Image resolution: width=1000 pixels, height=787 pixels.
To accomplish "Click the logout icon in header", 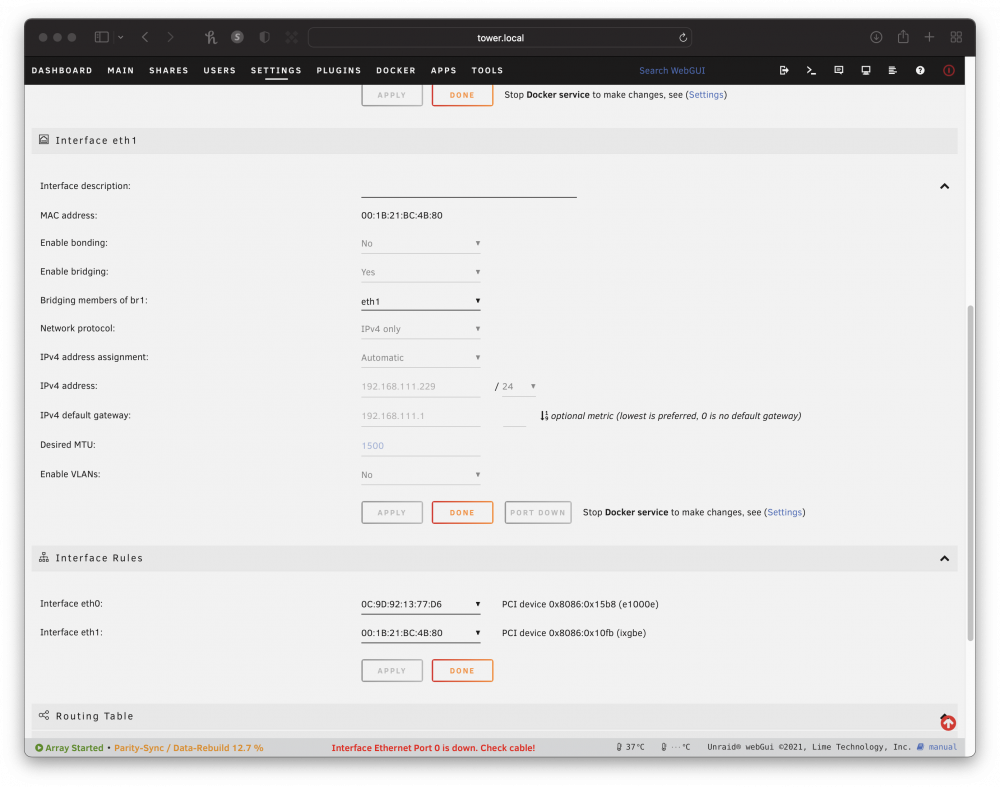I will (784, 70).
